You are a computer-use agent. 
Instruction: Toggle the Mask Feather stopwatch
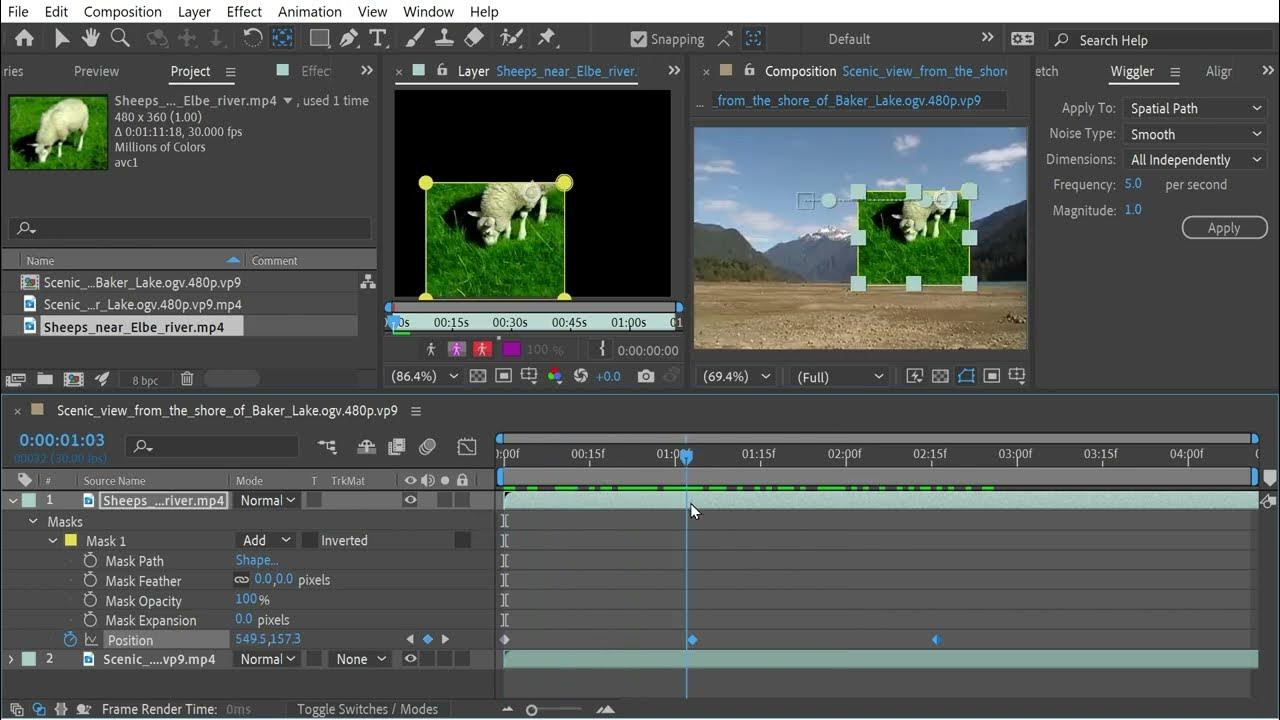[90, 580]
